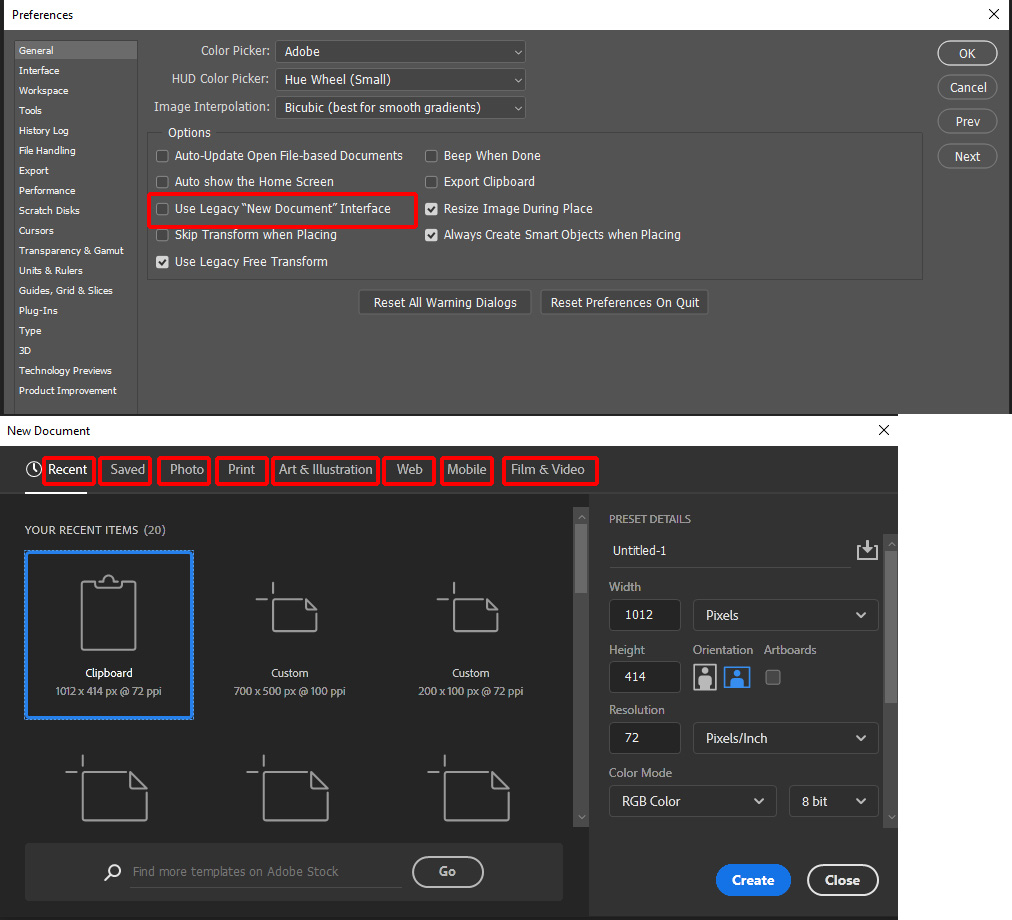
Task: Click the Create button
Action: coord(753,880)
